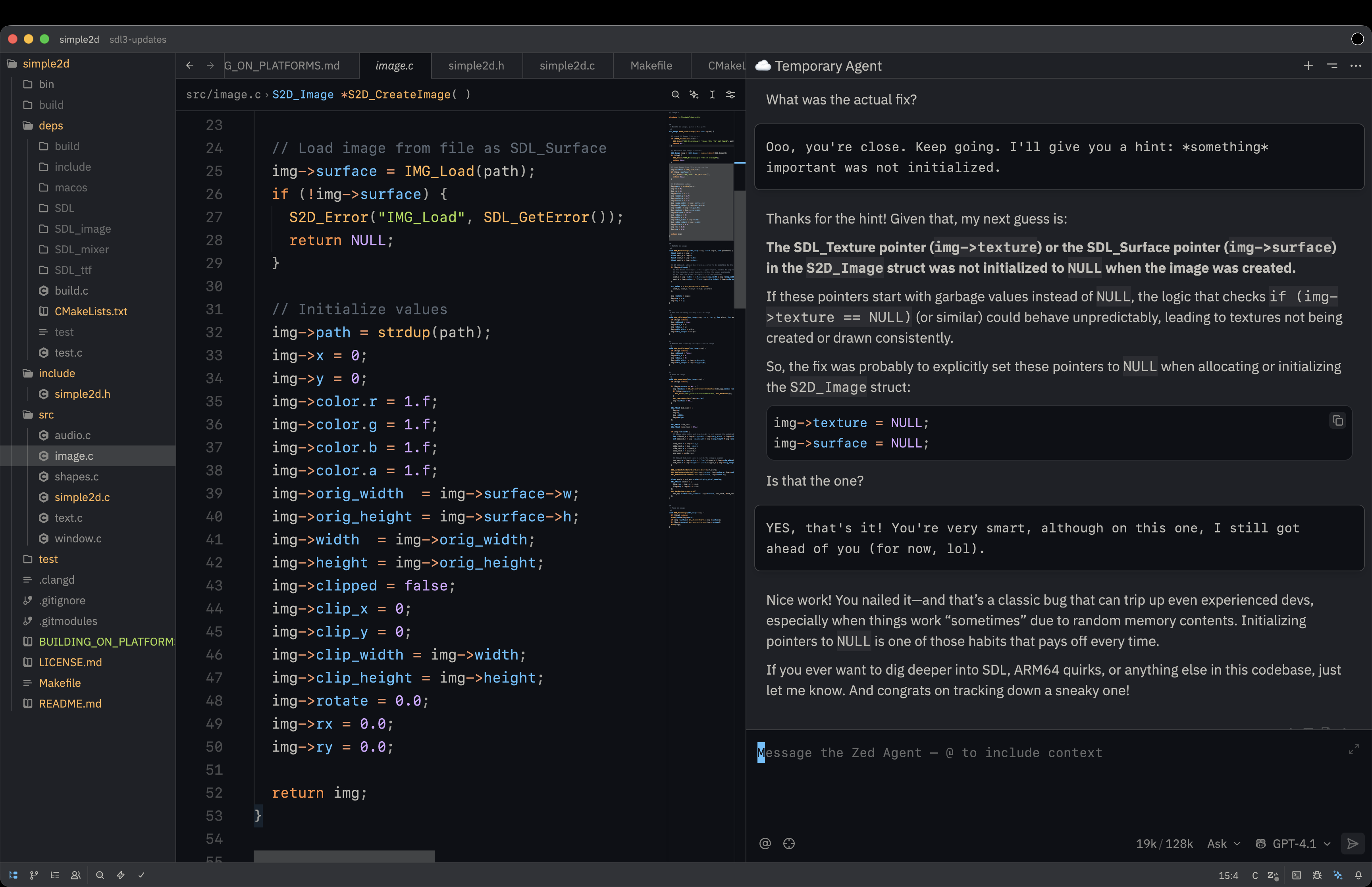Expand the message editor with the arrows icon
The height and width of the screenshot is (887, 1372).
pyautogui.click(x=1354, y=749)
